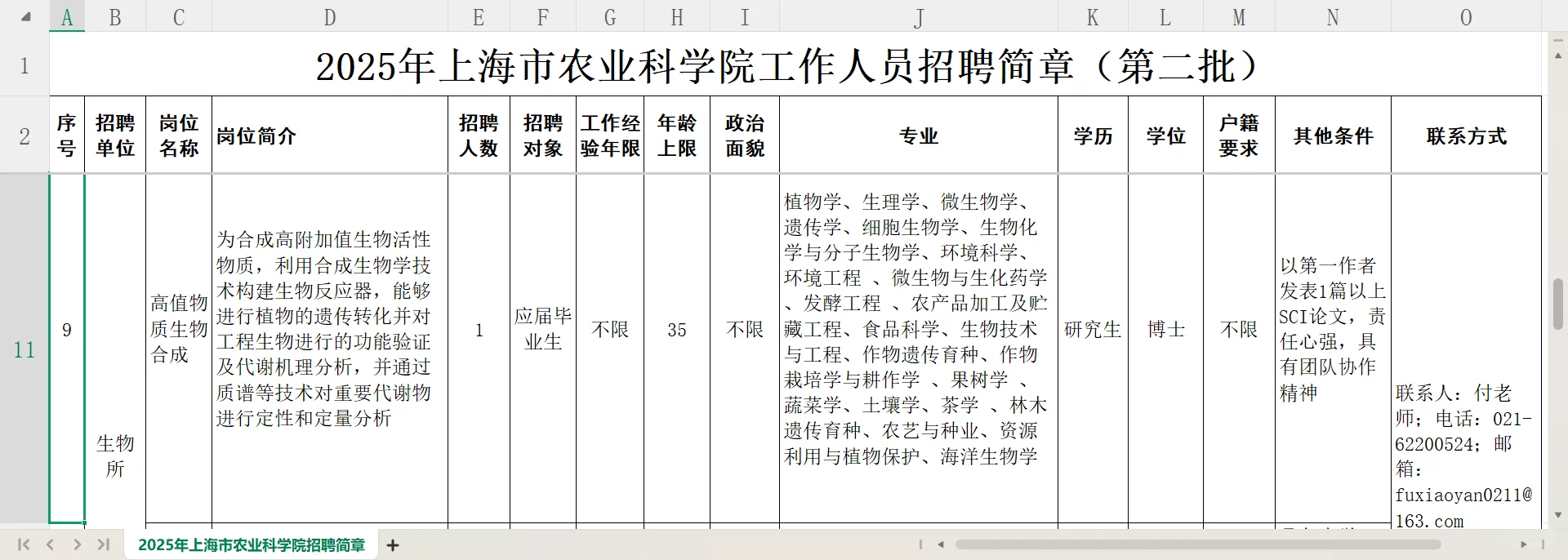Click the 联系方式 header cell

pos(1466,136)
